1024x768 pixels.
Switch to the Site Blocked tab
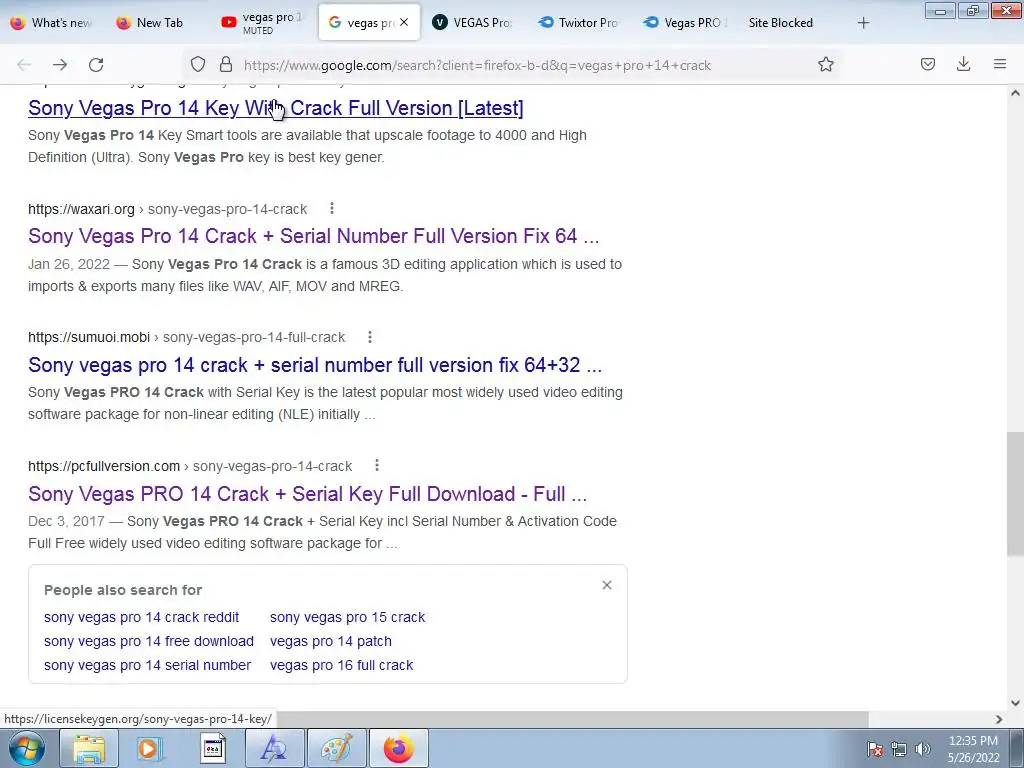pos(780,23)
